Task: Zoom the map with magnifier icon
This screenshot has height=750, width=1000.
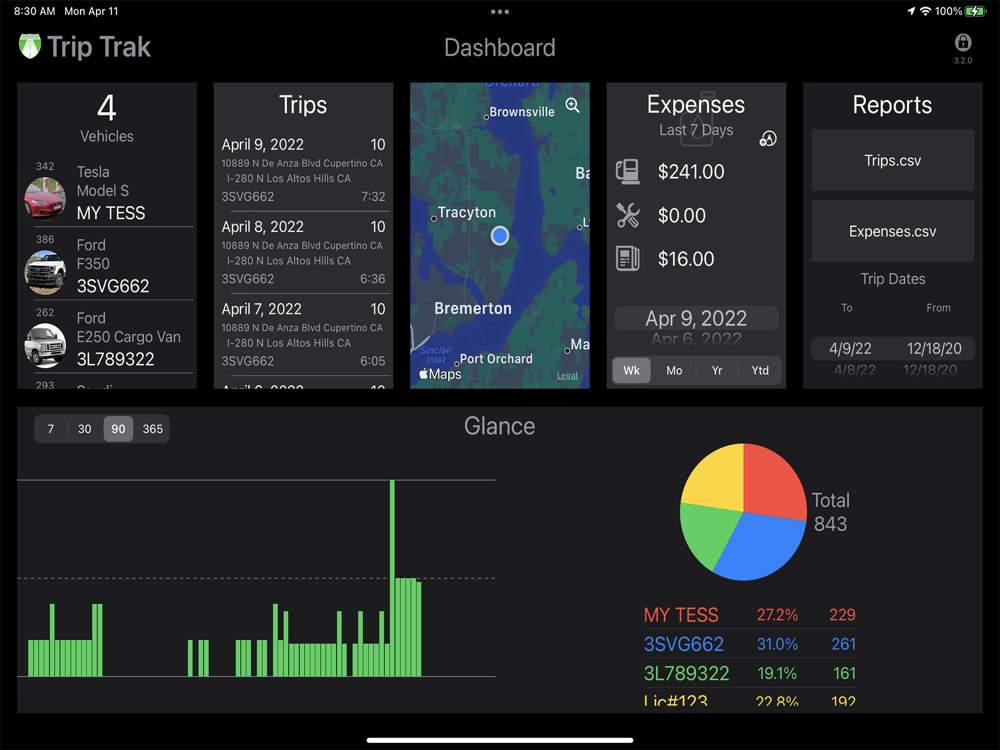Action: point(573,105)
